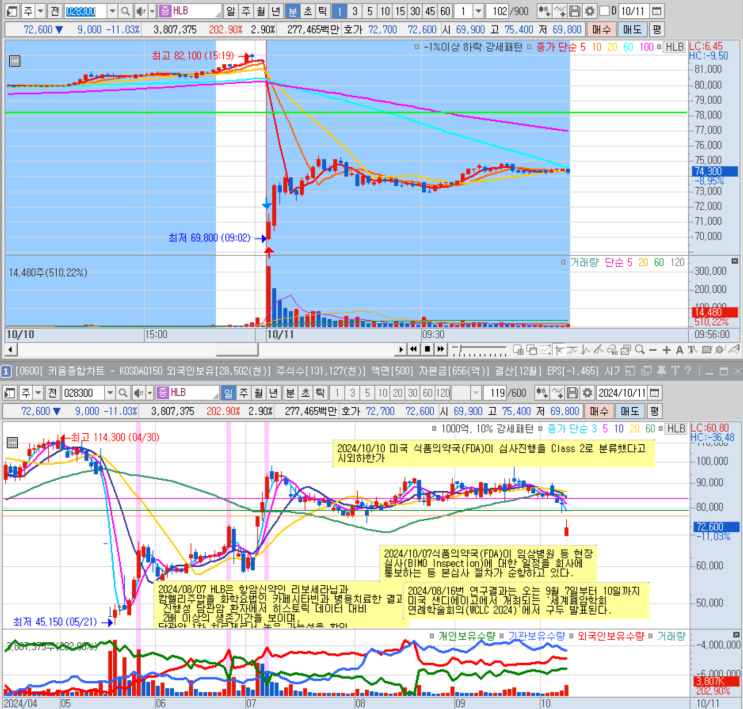Open calendar picker next to 10/11 date
The height and width of the screenshot is (709, 743).
tap(656, 11)
